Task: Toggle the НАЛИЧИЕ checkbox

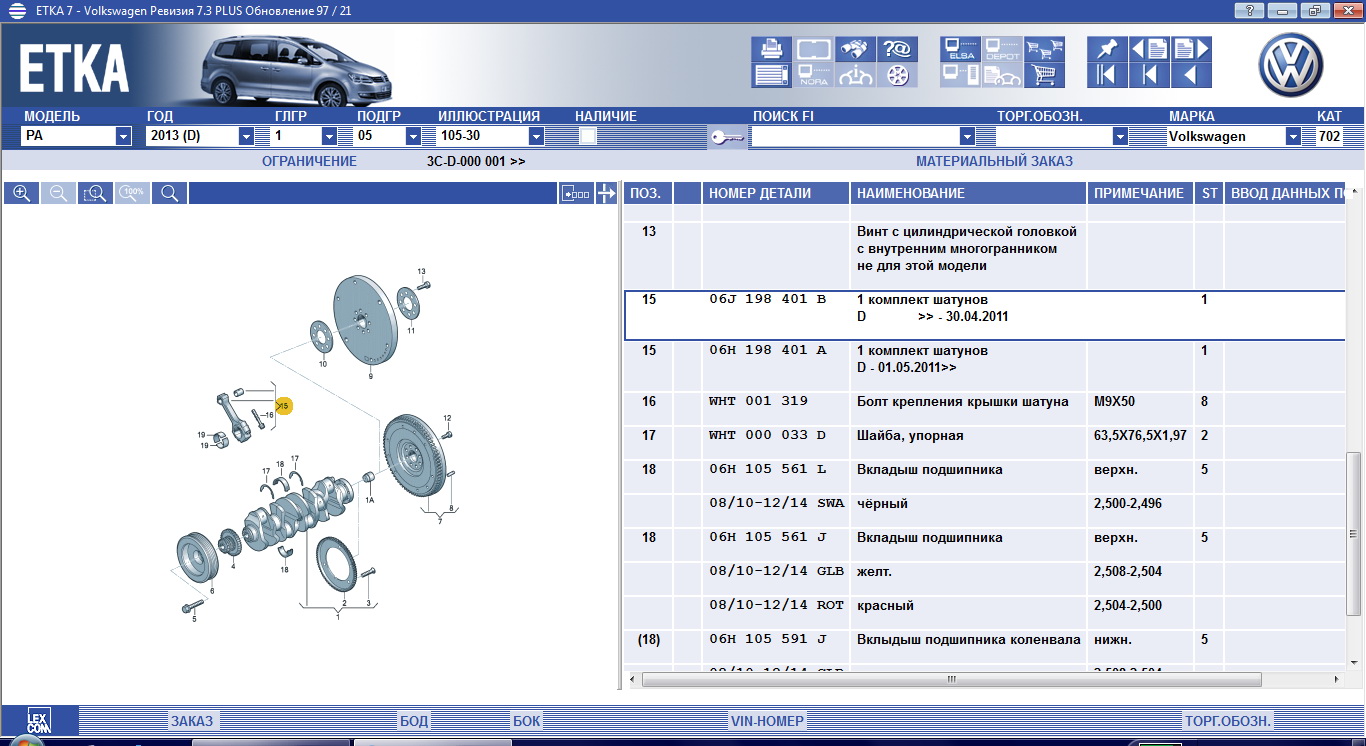Action: [x=588, y=136]
